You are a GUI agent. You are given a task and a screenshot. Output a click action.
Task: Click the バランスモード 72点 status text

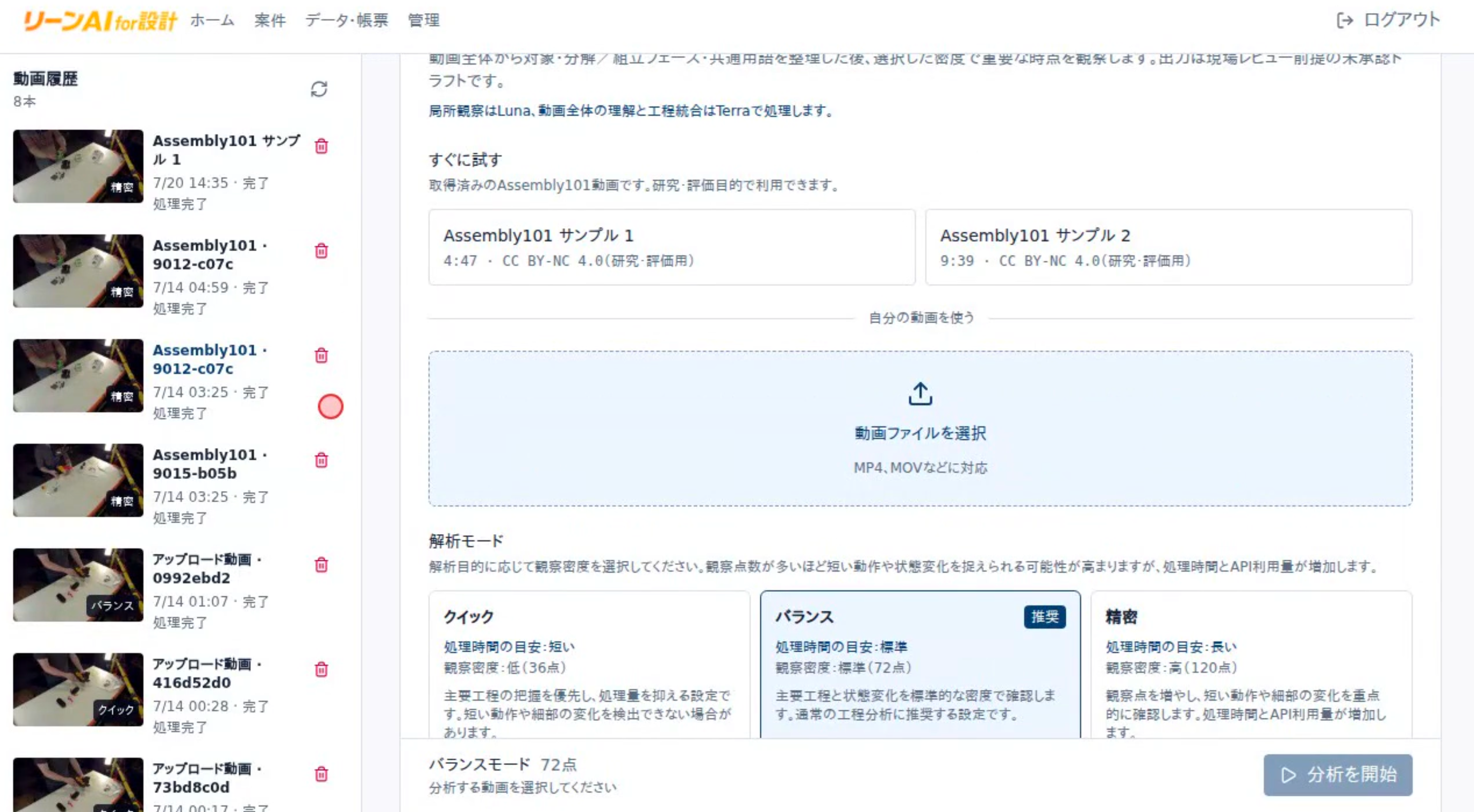503,764
